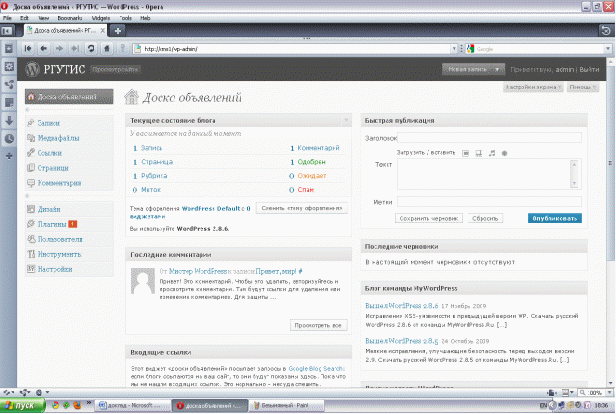Go back with the browser back arrow
Image resolution: width=616 pixels, height=414 pixels.
point(44,48)
